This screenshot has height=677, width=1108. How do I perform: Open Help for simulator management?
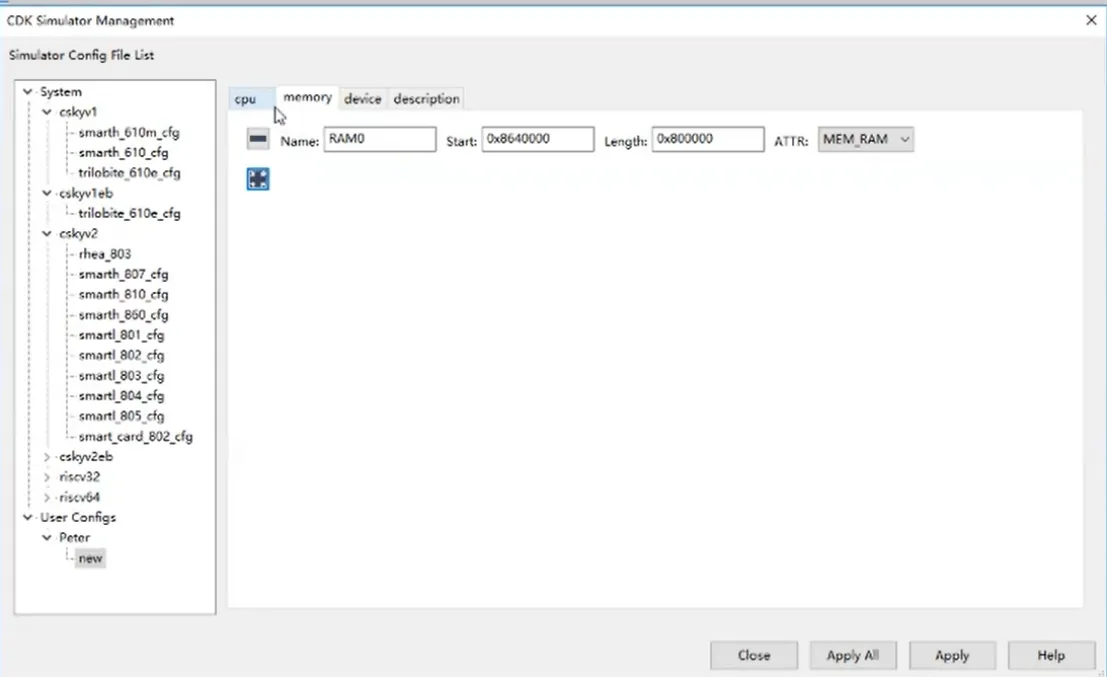pos(1051,655)
